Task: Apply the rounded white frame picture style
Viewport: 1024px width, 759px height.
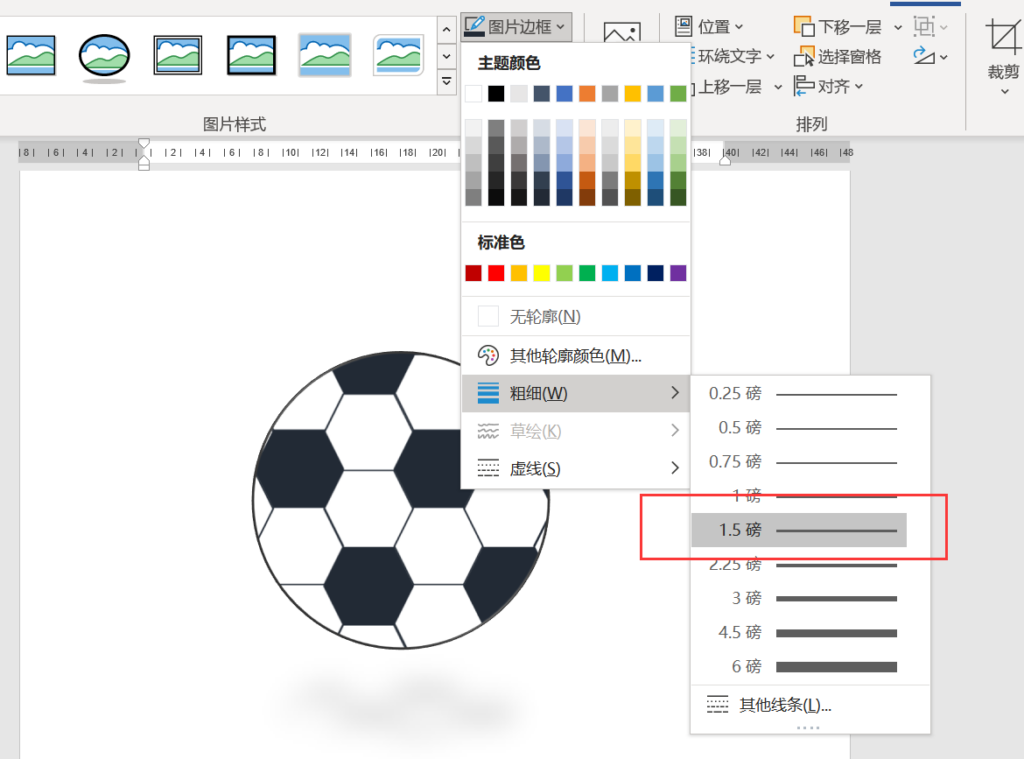Action: pyautogui.click(x=398, y=56)
